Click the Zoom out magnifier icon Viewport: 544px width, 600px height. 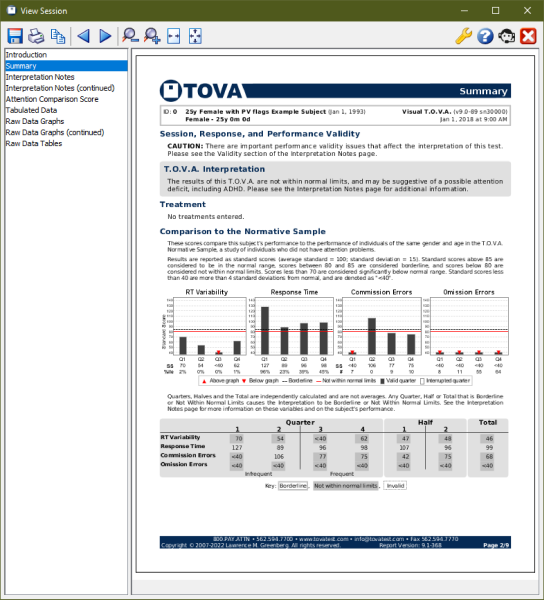tap(130, 36)
